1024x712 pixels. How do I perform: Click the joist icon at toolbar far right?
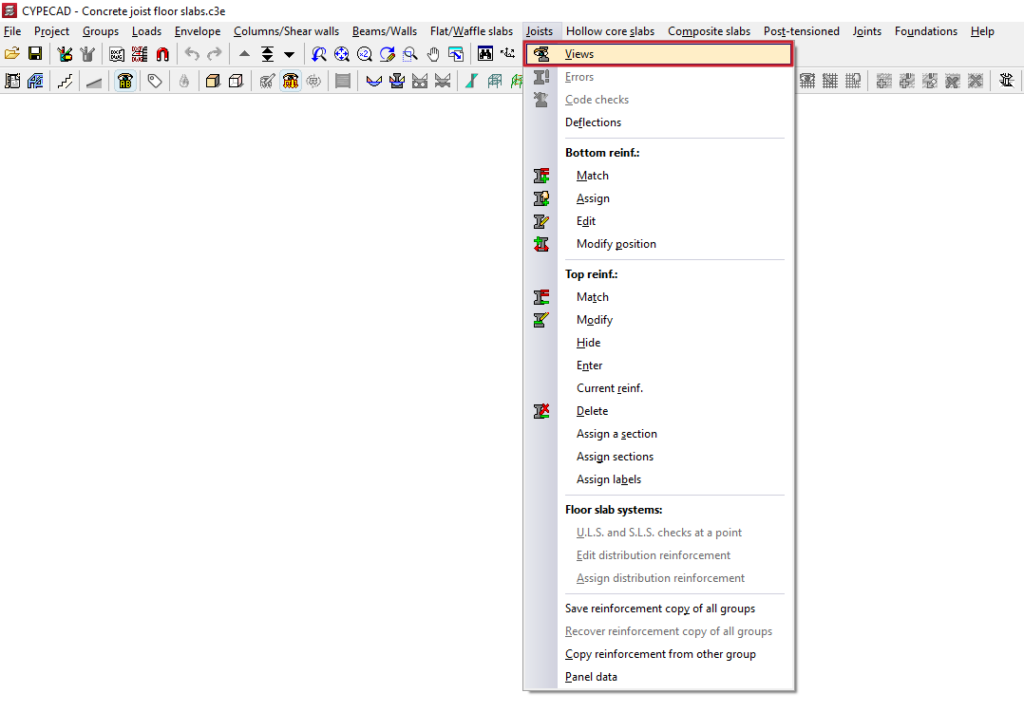coord(1006,81)
